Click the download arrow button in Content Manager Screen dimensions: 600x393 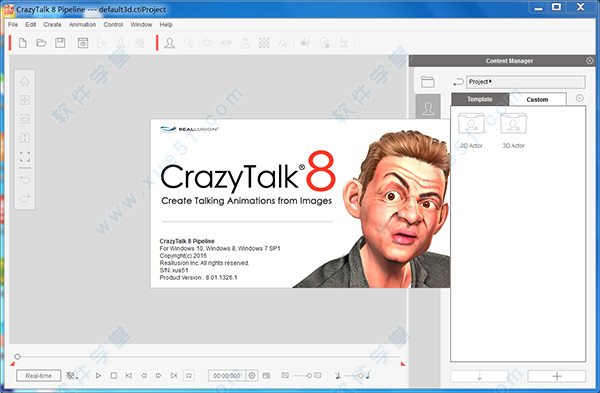pyautogui.click(x=479, y=376)
